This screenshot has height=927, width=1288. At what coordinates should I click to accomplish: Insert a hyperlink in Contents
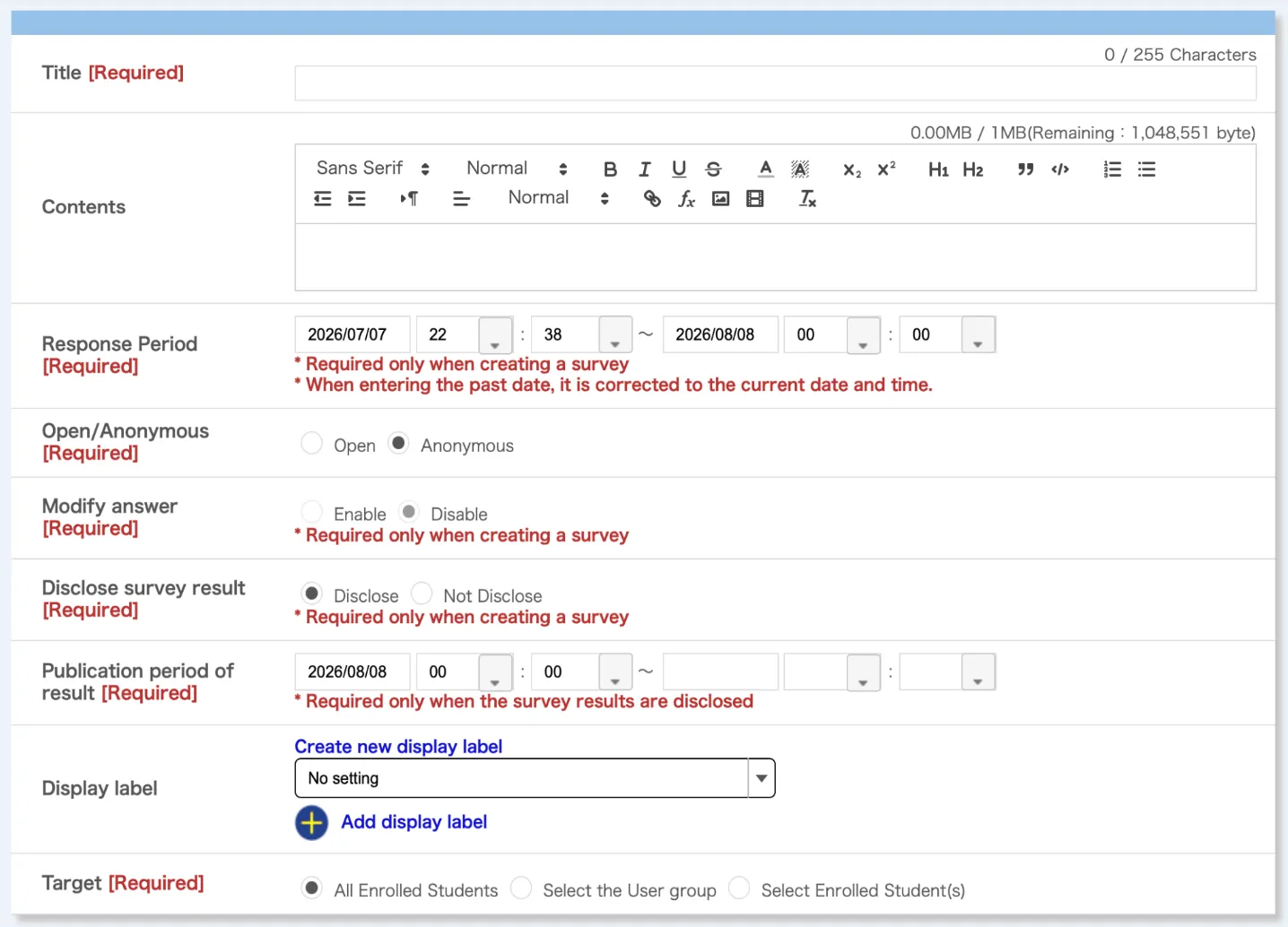[652, 198]
